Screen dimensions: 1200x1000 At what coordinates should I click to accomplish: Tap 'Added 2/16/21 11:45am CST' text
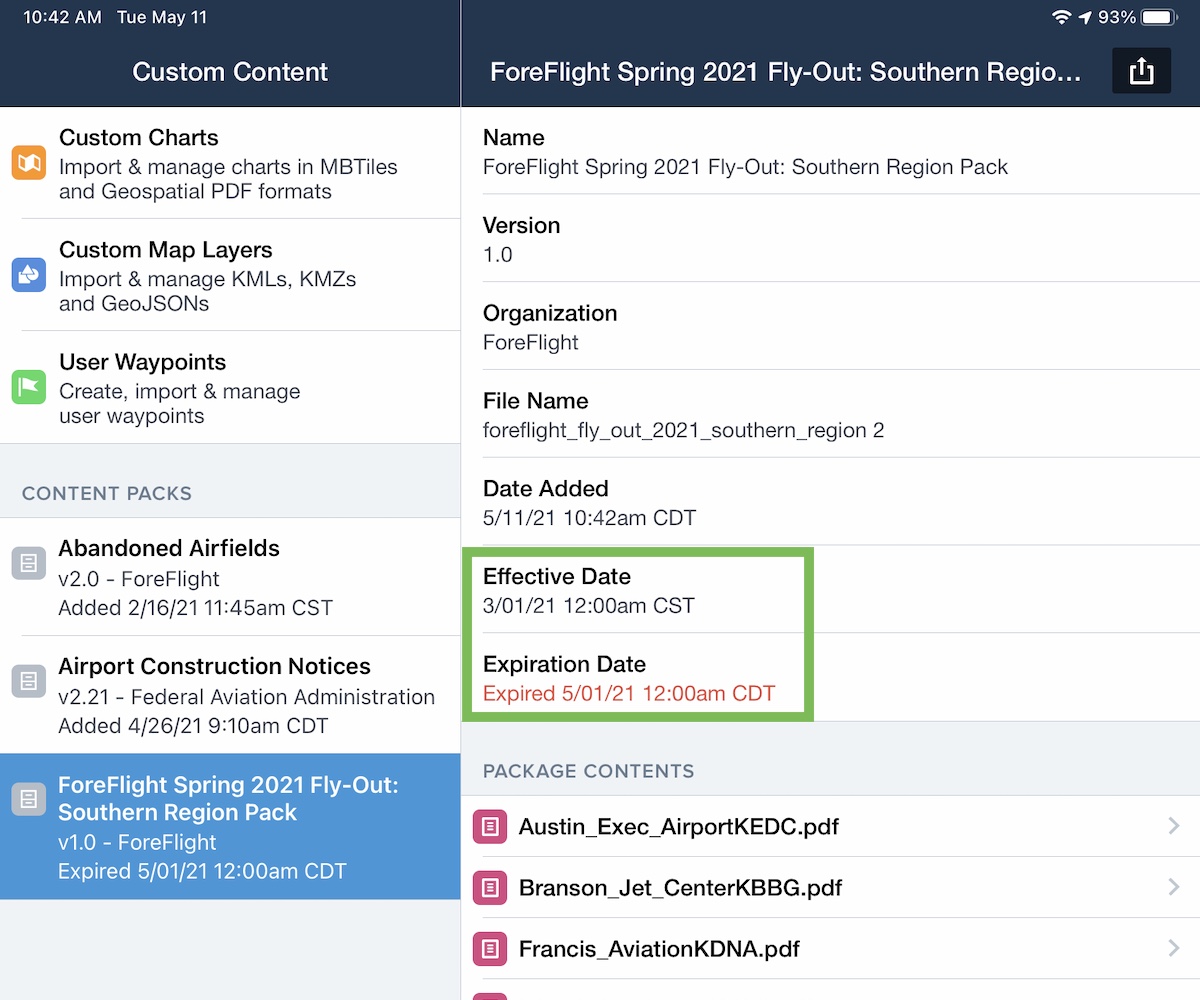pyautogui.click(x=196, y=608)
